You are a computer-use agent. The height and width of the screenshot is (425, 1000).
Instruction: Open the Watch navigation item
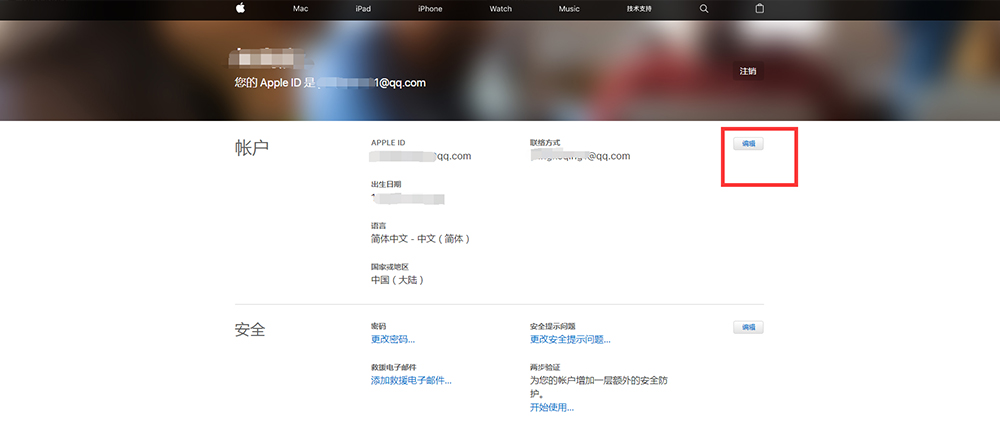[500, 8]
